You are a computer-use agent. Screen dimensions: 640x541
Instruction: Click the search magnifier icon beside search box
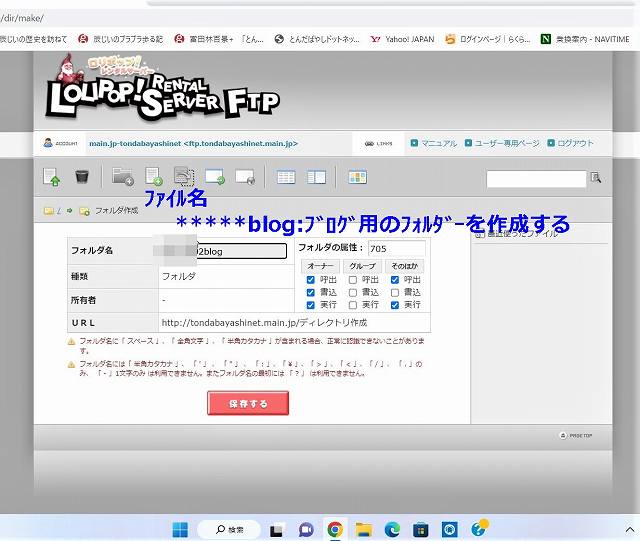[x=596, y=178]
